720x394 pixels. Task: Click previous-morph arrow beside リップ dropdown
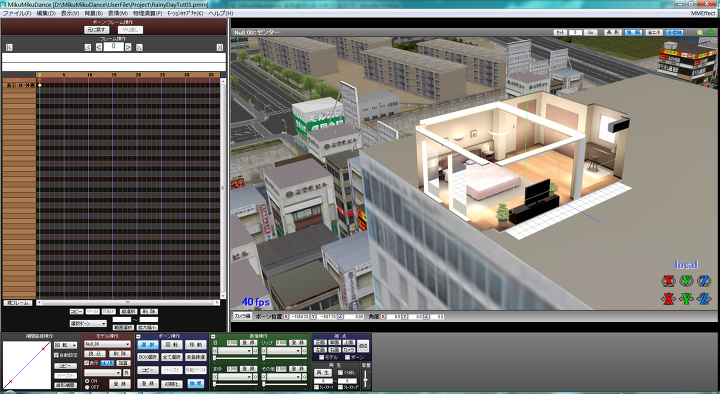pyautogui.click(x=264, y=351)
